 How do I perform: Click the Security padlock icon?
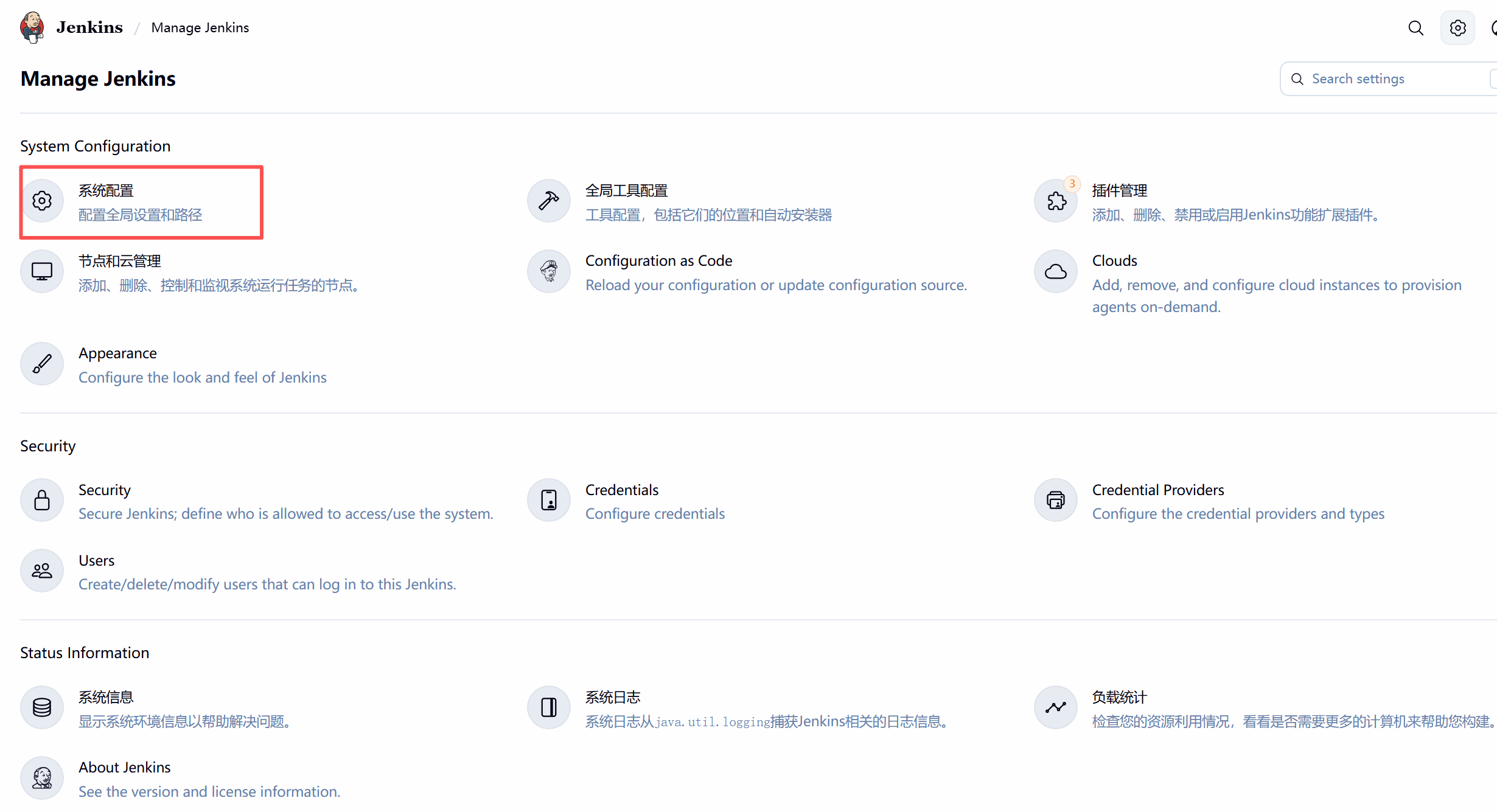click(42, 500)
